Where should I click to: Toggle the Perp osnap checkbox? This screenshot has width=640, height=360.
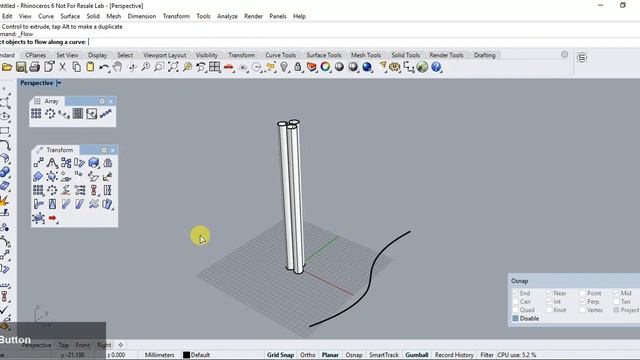[582, 302]
